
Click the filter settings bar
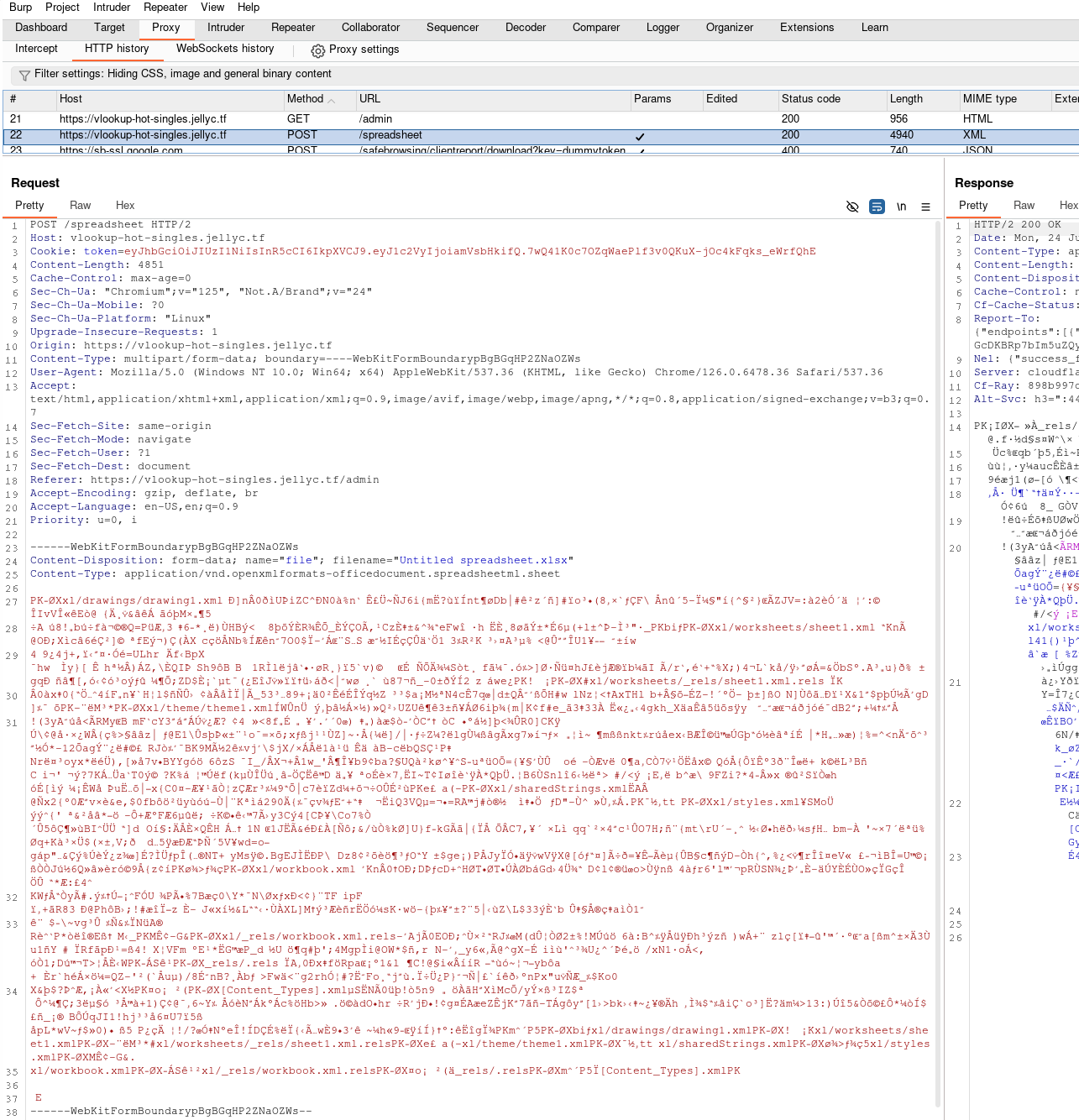pos(544,74)
